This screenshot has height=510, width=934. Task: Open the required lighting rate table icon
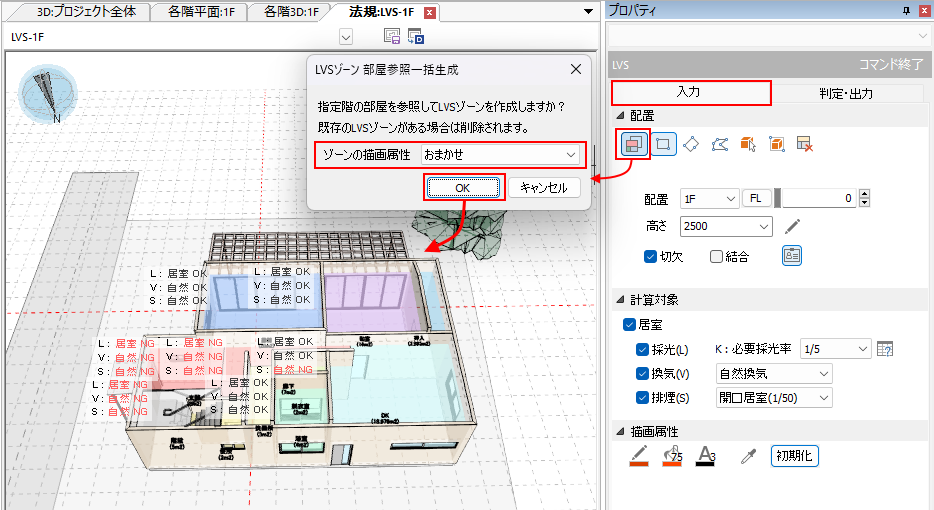coord(884,349)
